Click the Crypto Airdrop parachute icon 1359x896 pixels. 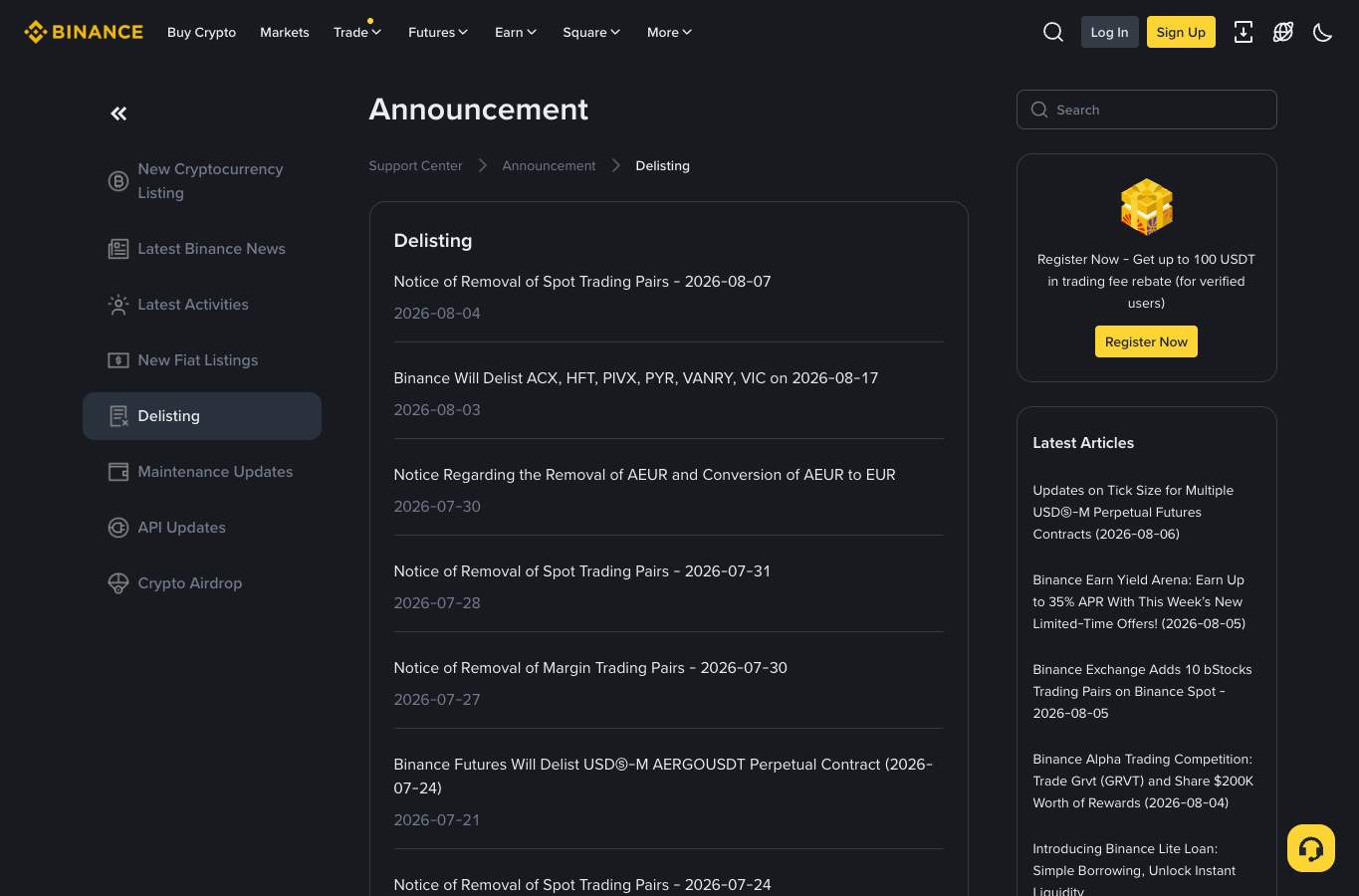pyautogui.click(x=118, y=583)
